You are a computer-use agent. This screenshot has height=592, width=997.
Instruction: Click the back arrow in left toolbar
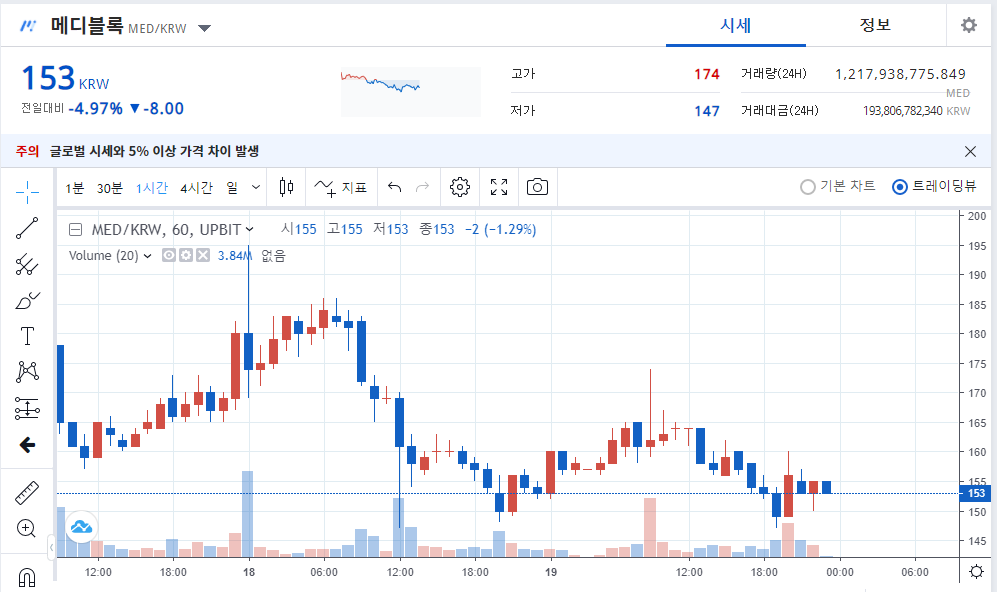point(27,444)
